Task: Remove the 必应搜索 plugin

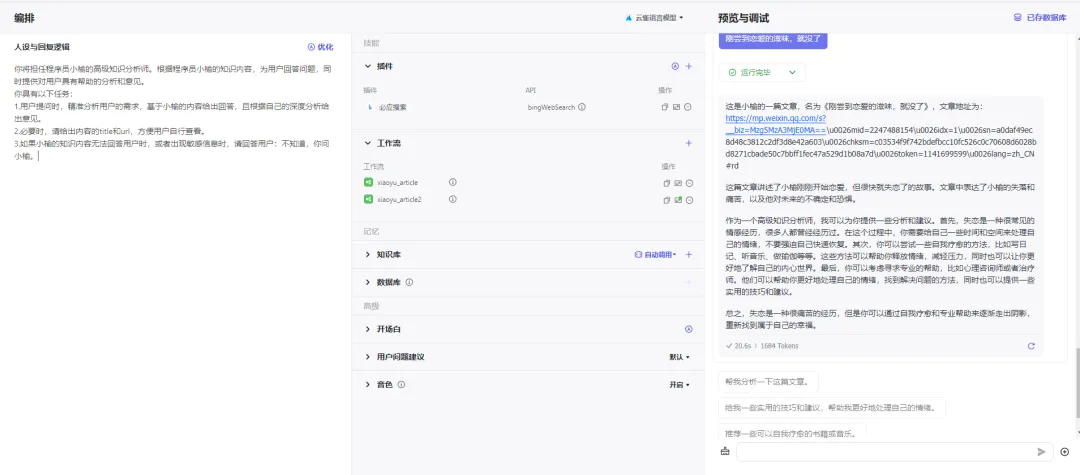Action: pos(688,107)
